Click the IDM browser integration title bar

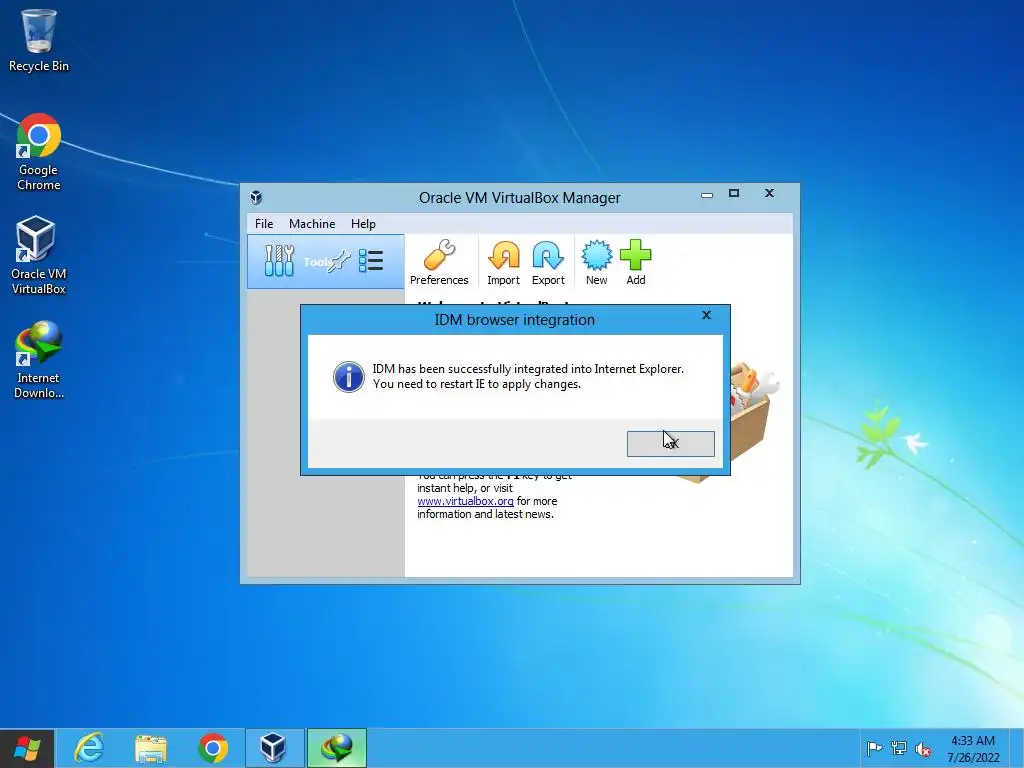pos(515,320)
